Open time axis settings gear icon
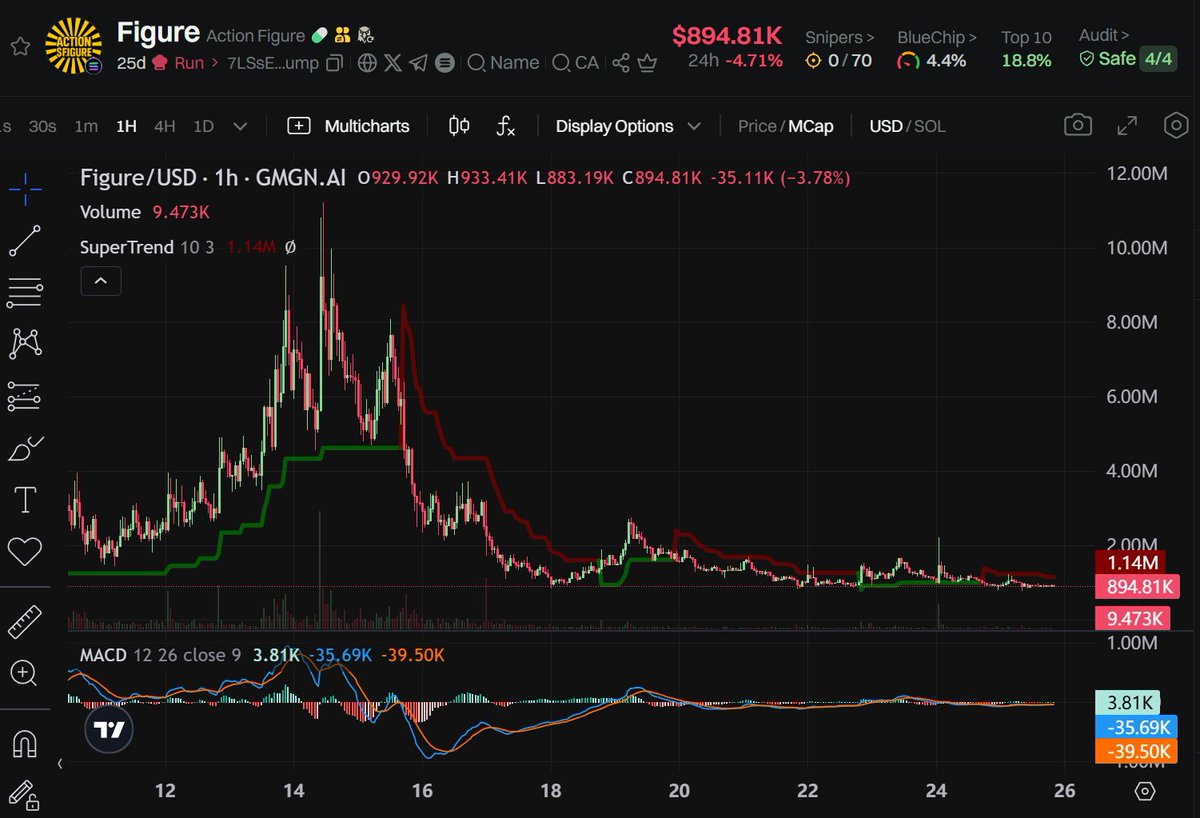 tap(1146, 791)
